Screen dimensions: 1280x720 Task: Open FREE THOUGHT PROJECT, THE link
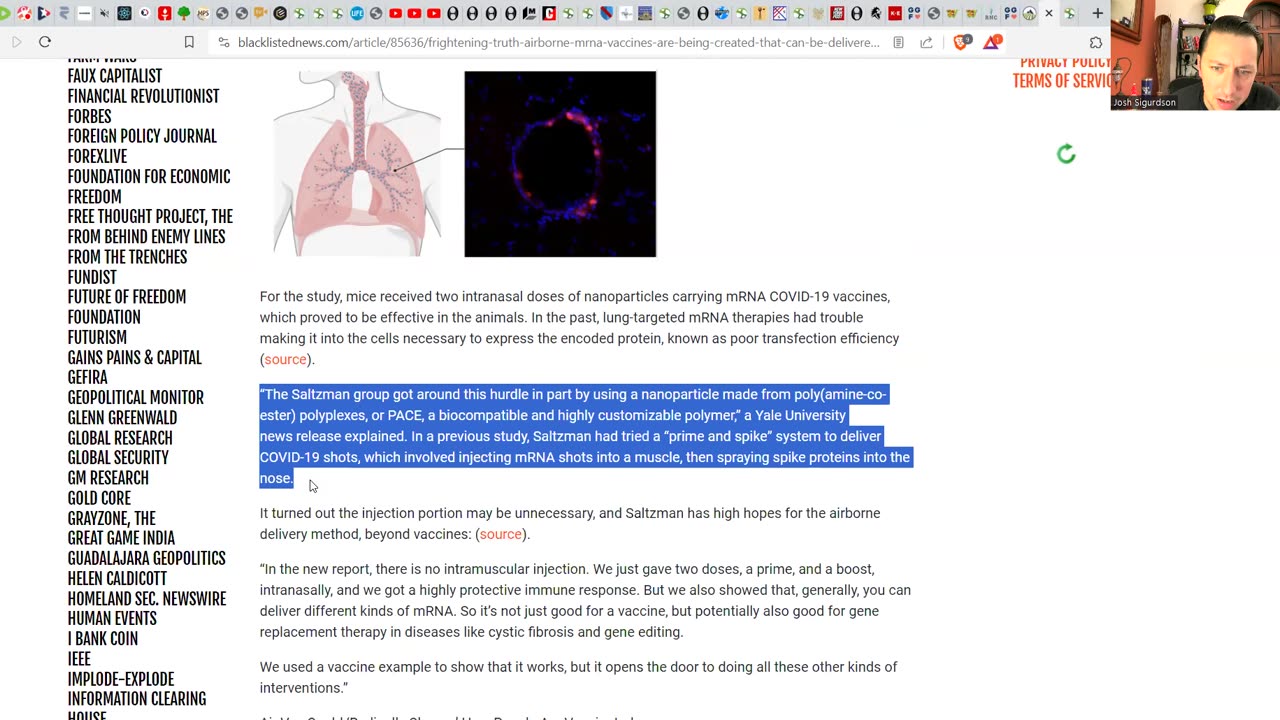point(150,216)
